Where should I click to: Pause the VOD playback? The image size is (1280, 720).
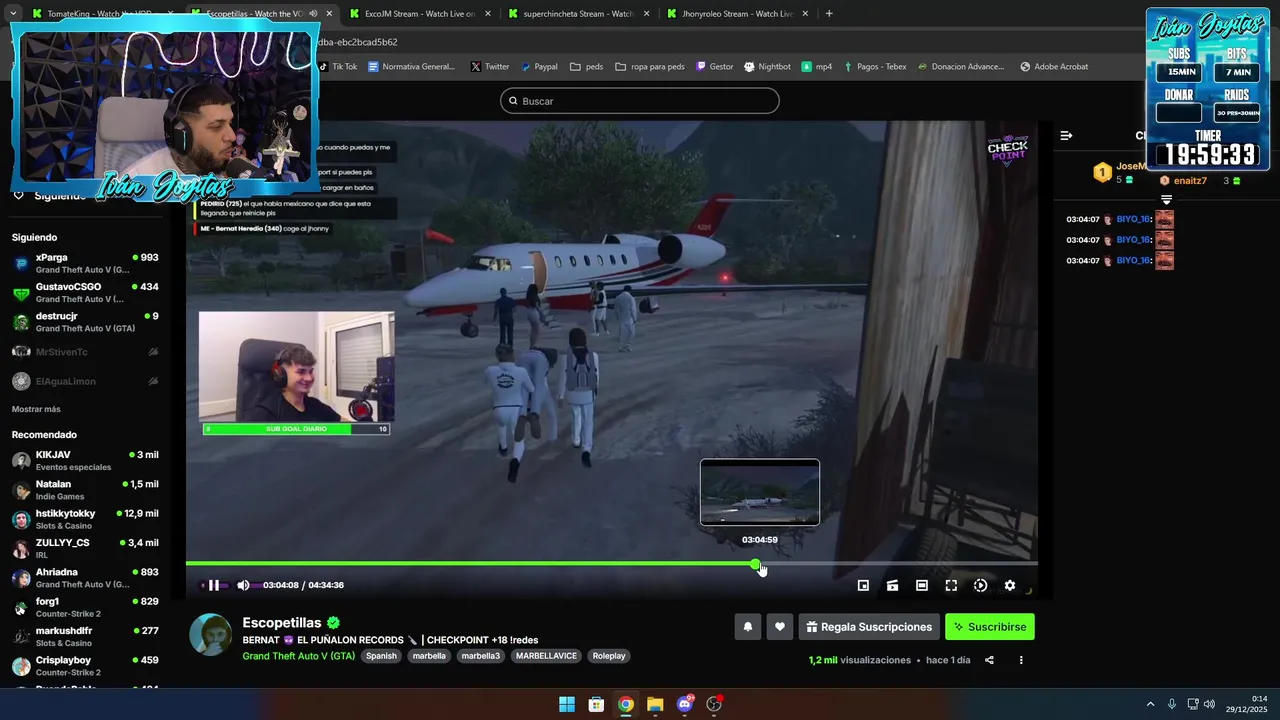point(213,586)
